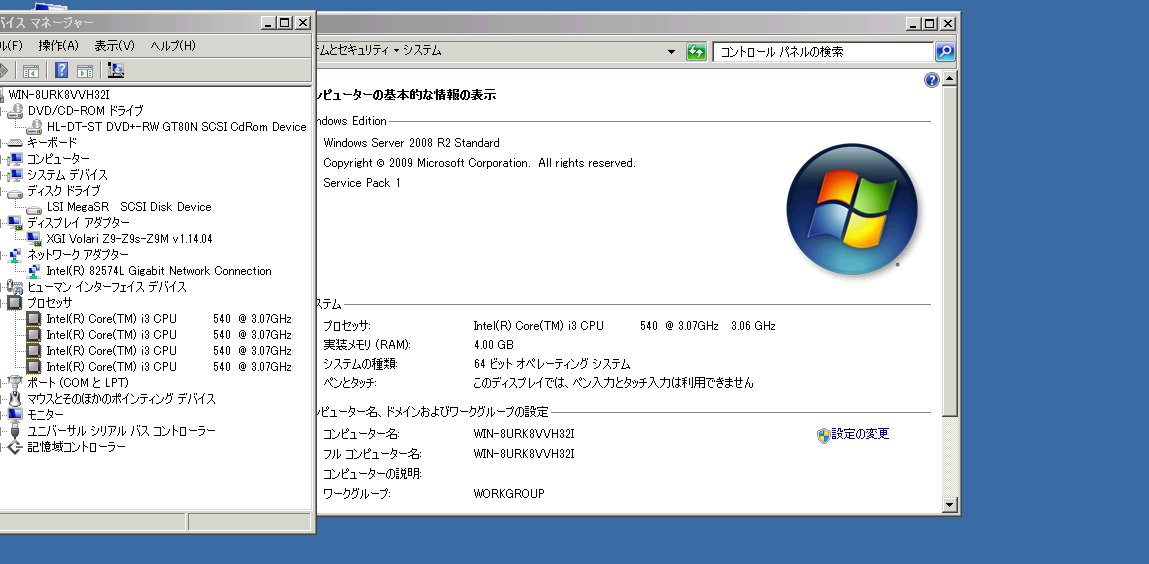Open the 表示(V) menu
Image resolution: width=1149 pixels, height=564 pixels.
114,45
